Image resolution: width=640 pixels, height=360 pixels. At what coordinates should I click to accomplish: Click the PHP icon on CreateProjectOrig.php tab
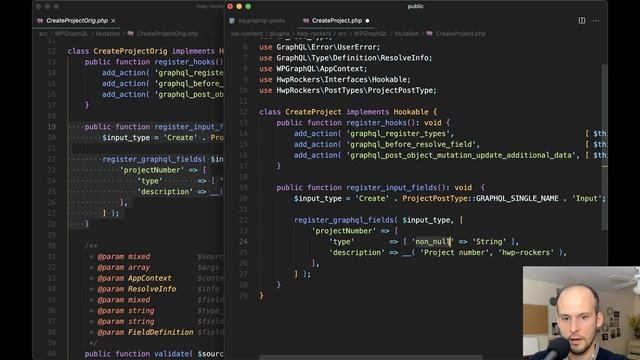pos(40,21)
